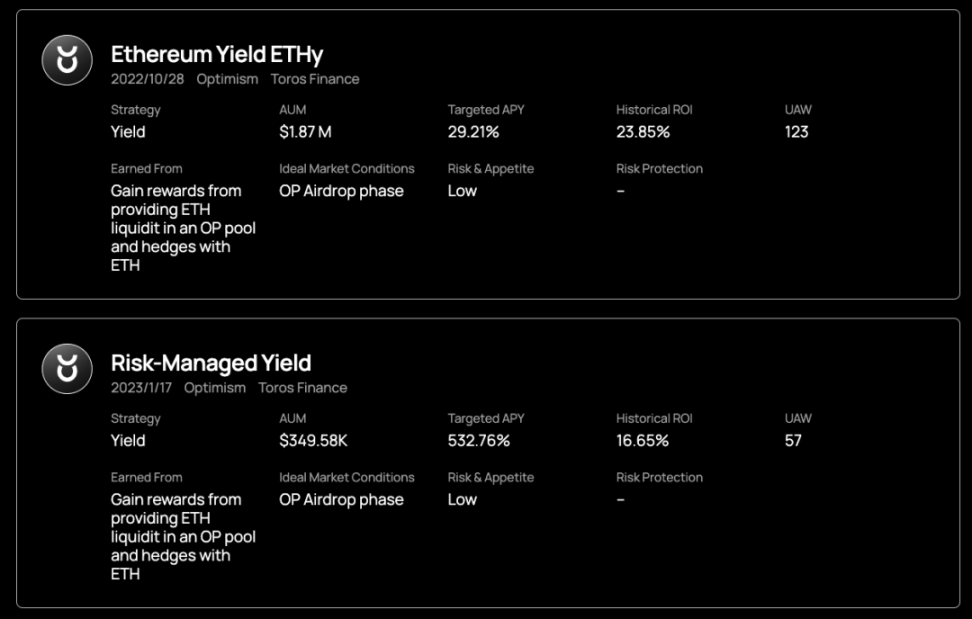Click the Toros logo on Ethereum Yield ETHy card
The height and width of the screenshot is (619, 972).
(67, 60)
